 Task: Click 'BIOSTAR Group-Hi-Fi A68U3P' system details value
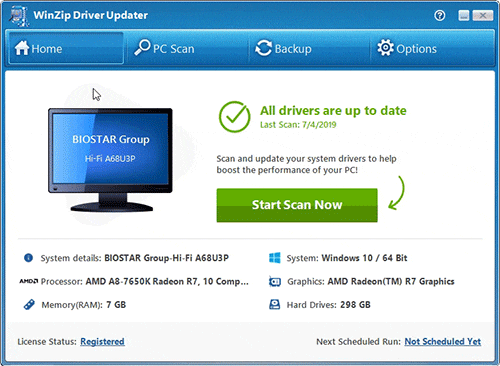click(x=166, y=258)
